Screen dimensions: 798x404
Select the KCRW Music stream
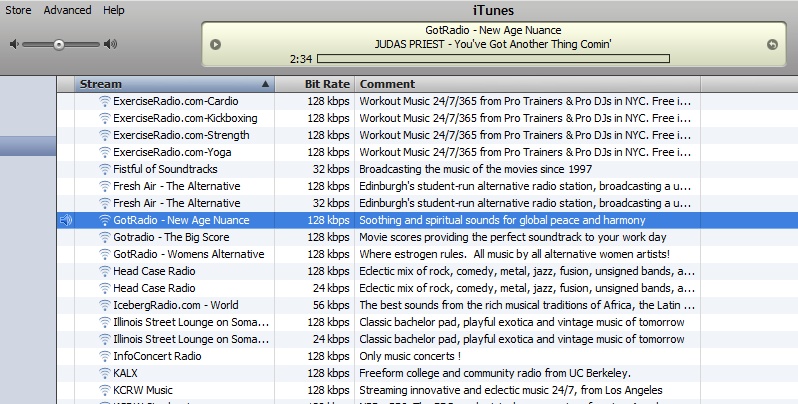[142, 390]
